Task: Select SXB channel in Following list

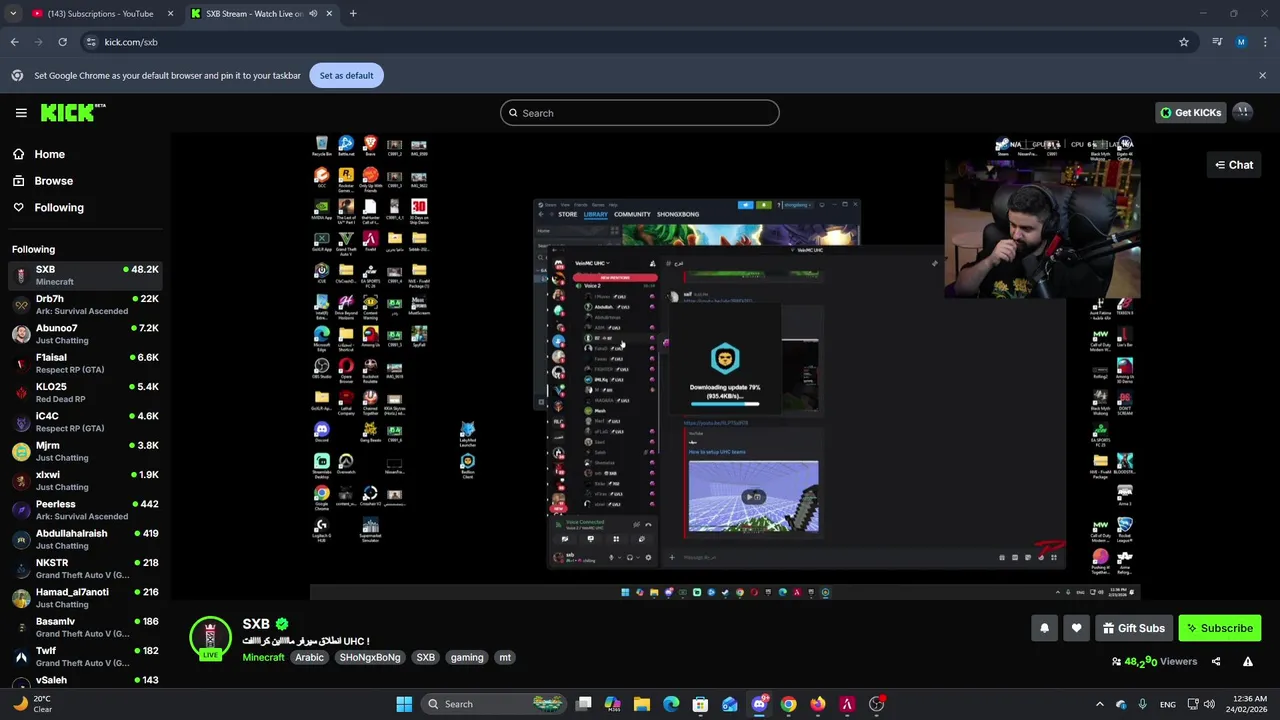Action: [x=85, y=275]
